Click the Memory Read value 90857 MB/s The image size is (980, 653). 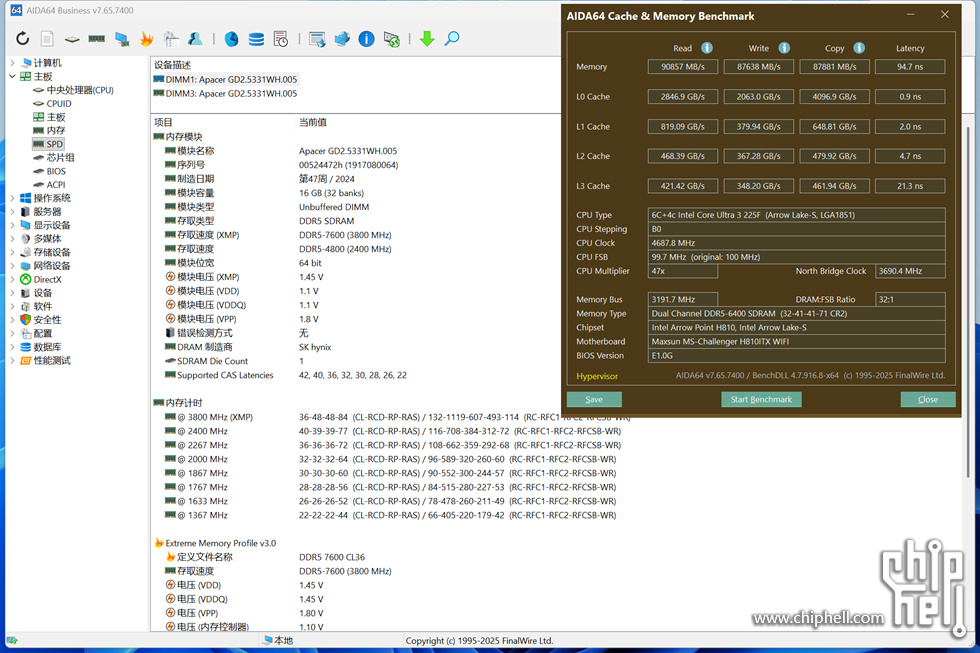tap(682, 67)
